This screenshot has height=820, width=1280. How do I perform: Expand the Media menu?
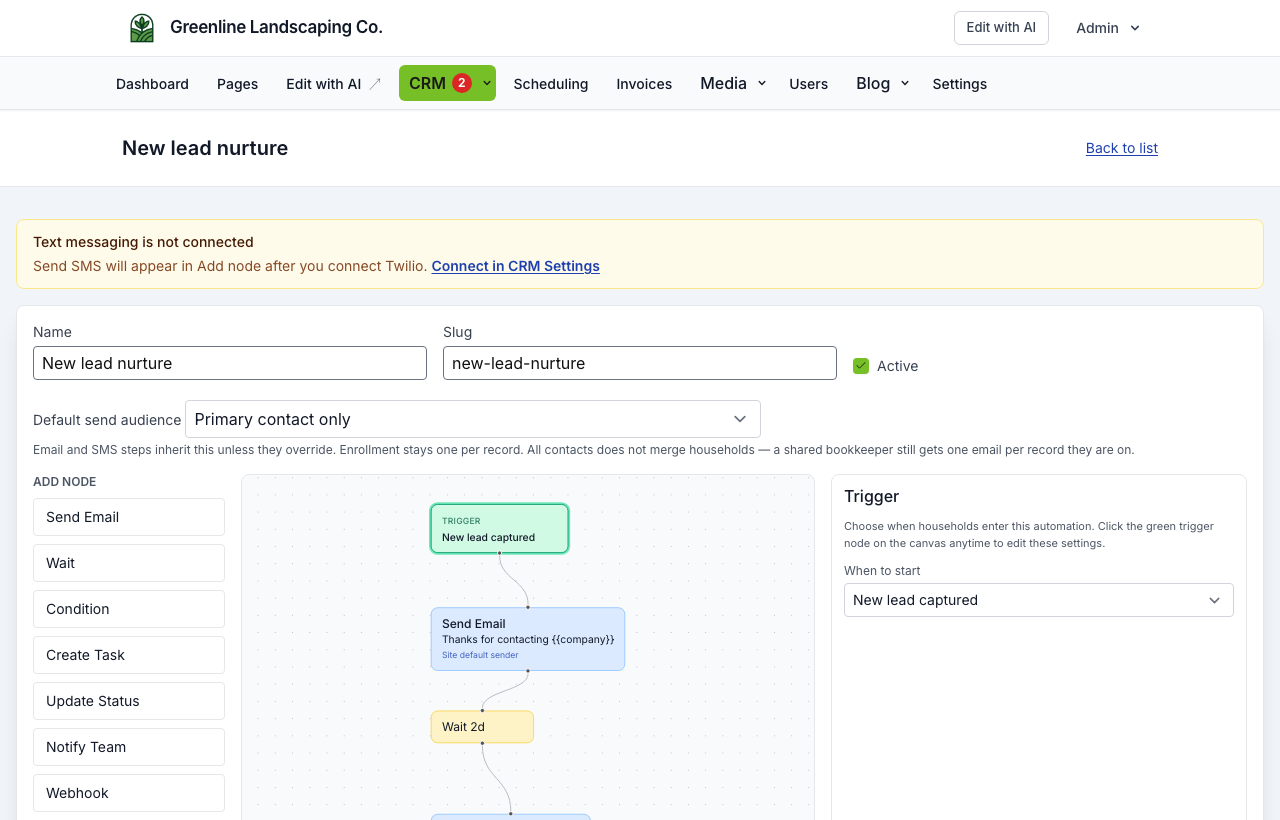click(733, 83)
